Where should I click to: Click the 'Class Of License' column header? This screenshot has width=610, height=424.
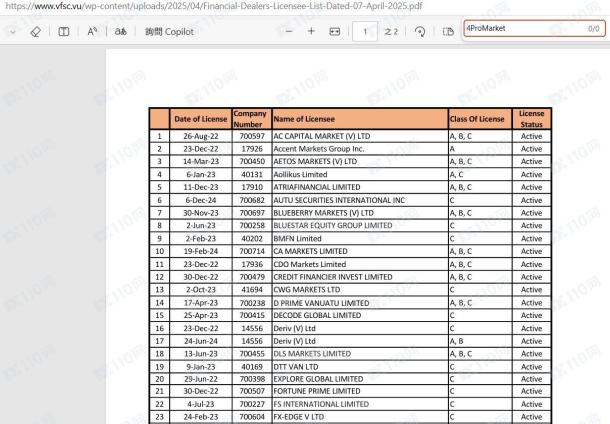[480, 119]
